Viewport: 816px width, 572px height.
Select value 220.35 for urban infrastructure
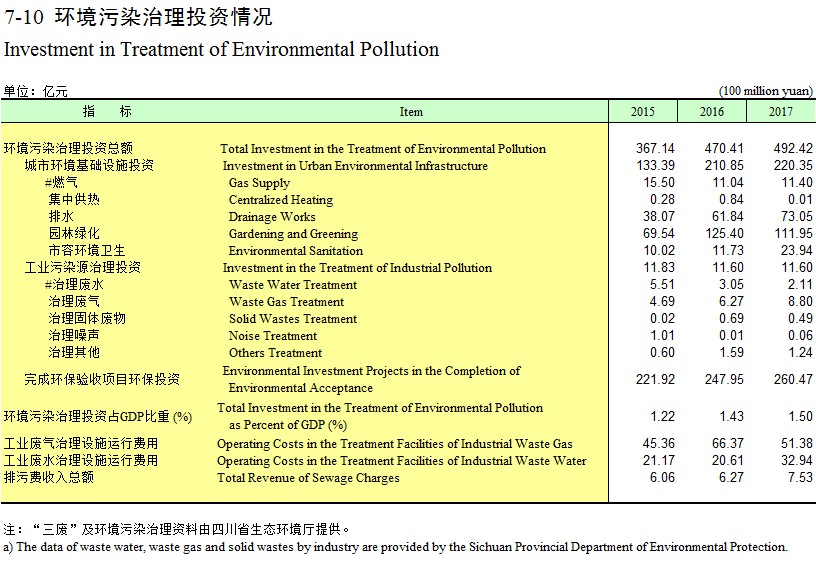click(x=793, y=166)
